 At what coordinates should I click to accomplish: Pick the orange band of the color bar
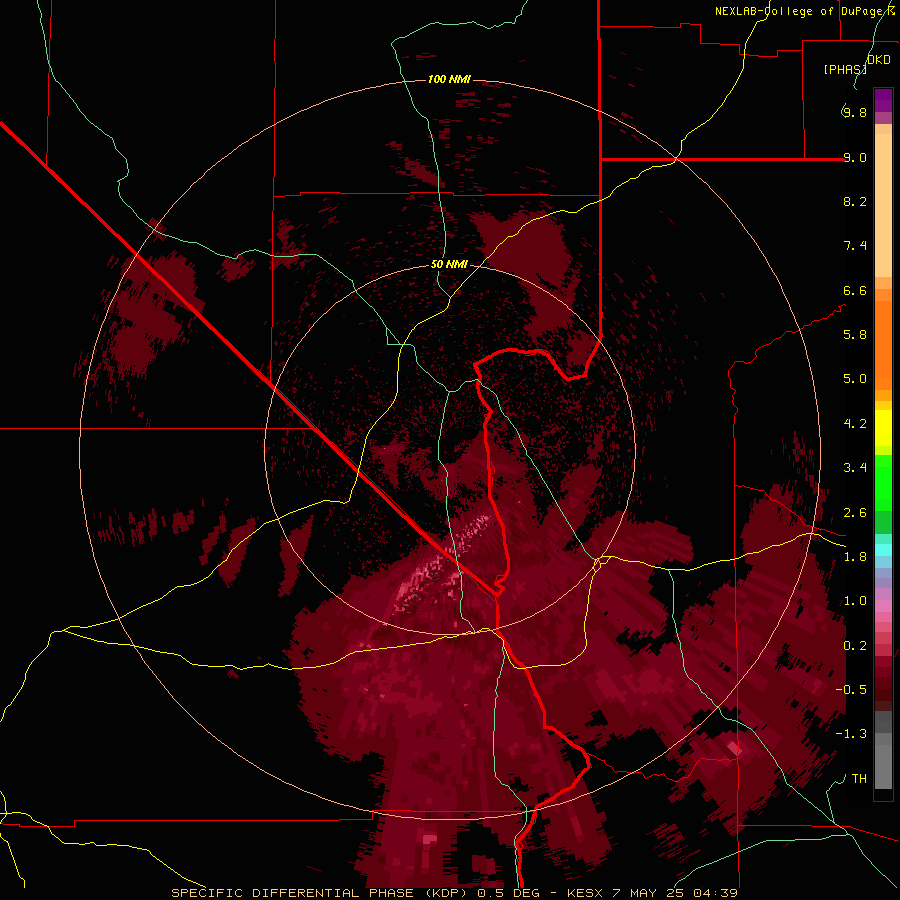(883, 345)
